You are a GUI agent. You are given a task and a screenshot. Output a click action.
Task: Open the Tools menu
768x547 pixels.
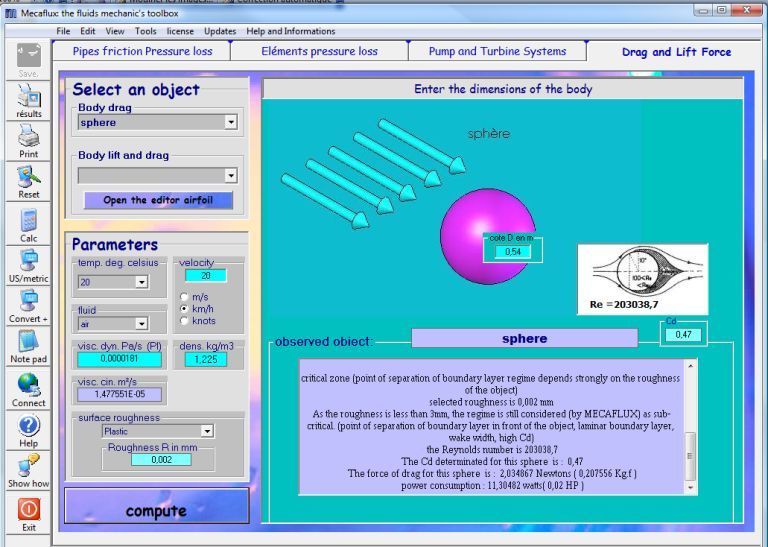tap(145, 31)
